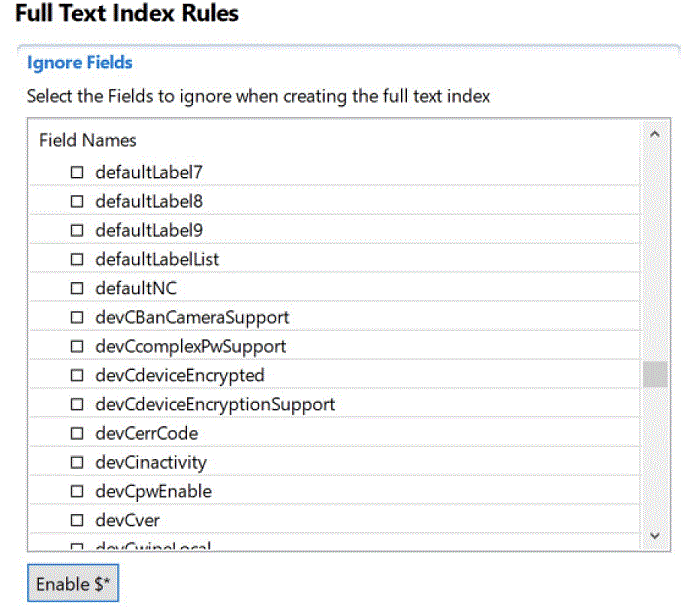Tick the devCver checkbox
This screenshot has height=613, width=693.
coord(77,521)
